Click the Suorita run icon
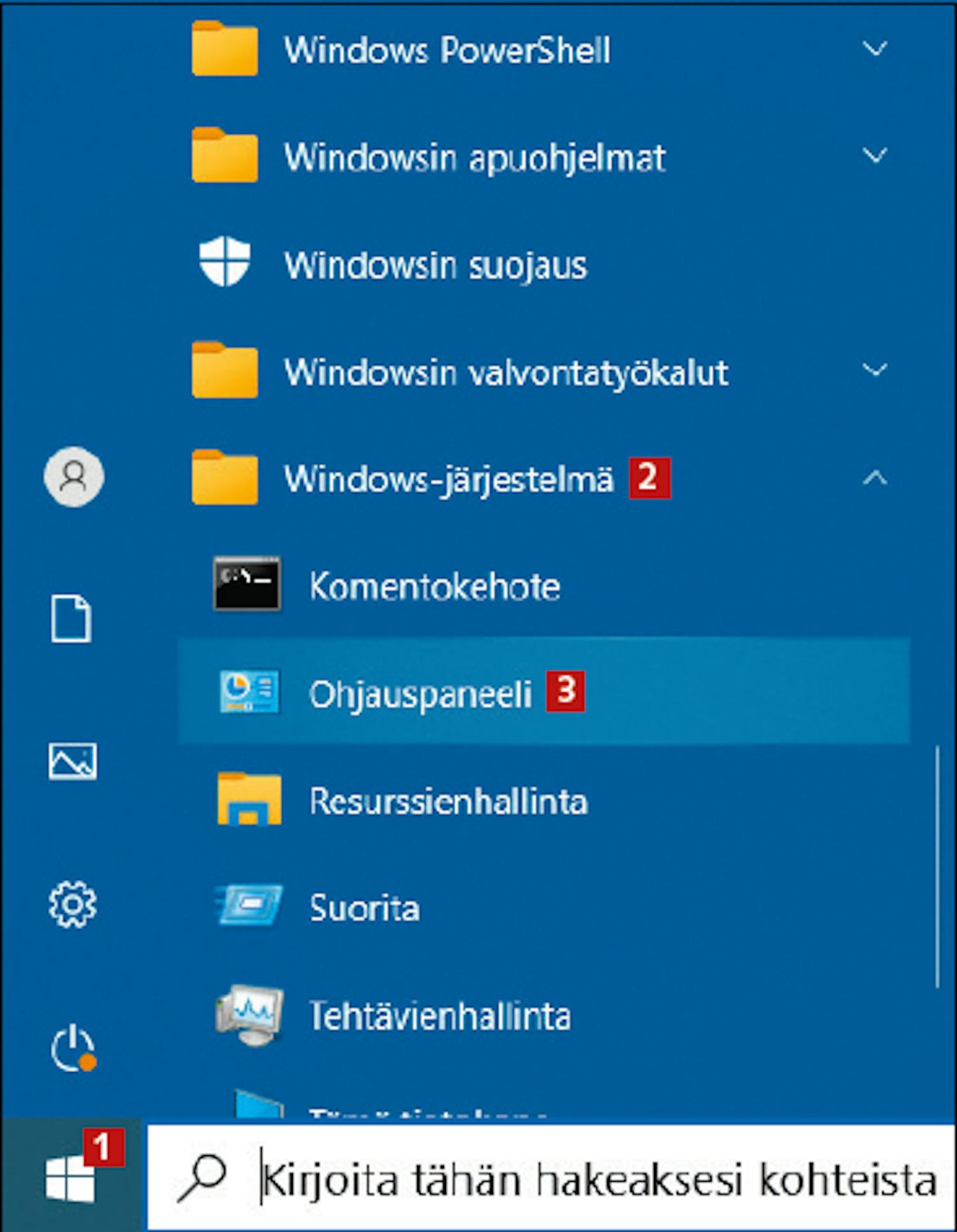957x1232 pixels. pyautogui.click(x=249, y=906)
